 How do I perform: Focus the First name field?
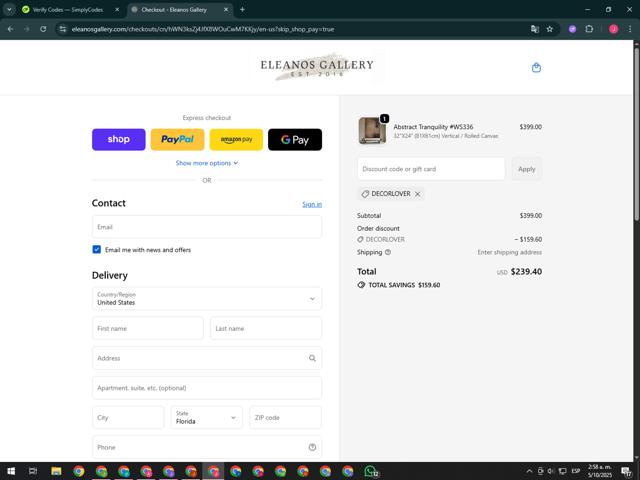[148, 328]
